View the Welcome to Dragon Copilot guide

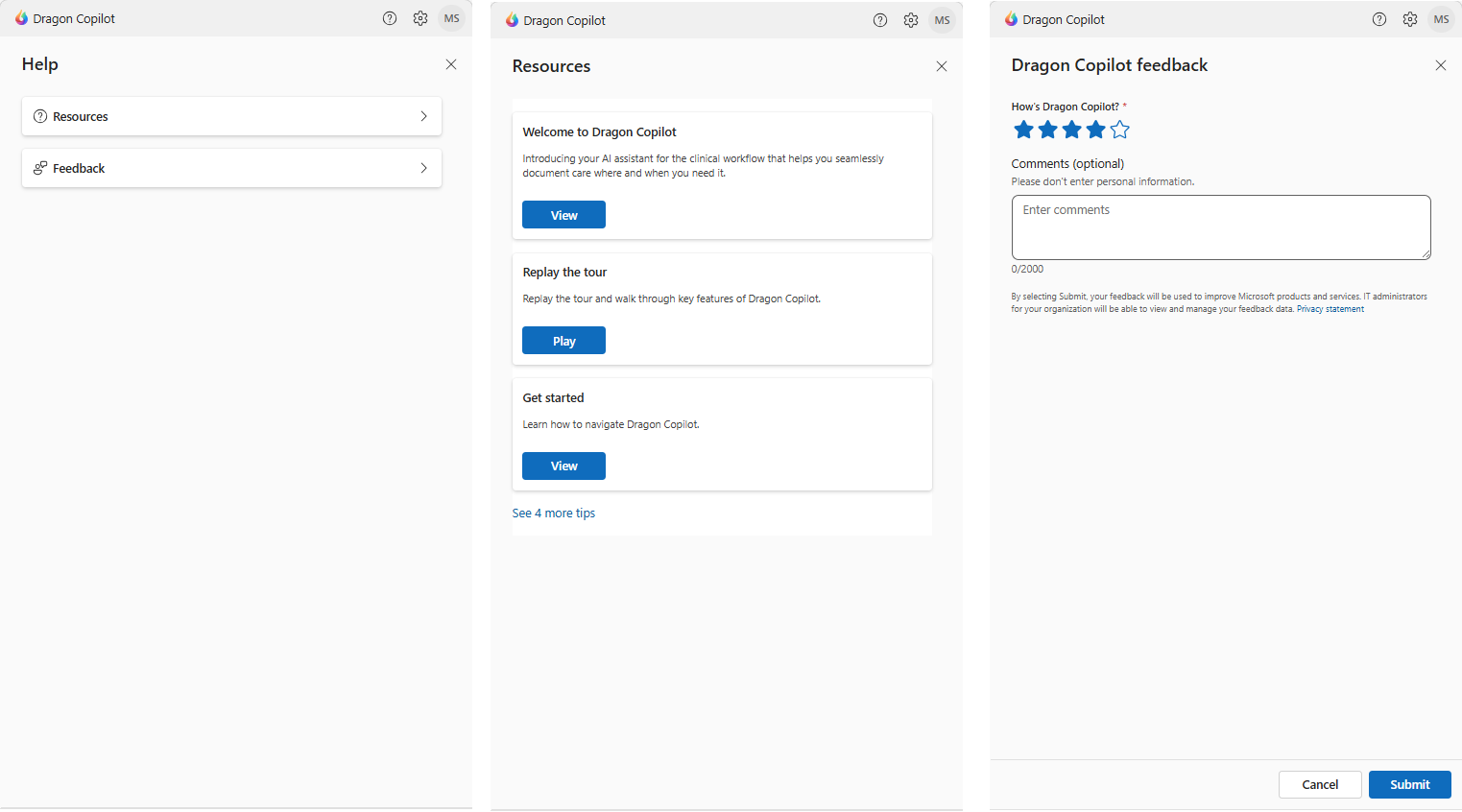pyautogui.click(x=563, y=214)
